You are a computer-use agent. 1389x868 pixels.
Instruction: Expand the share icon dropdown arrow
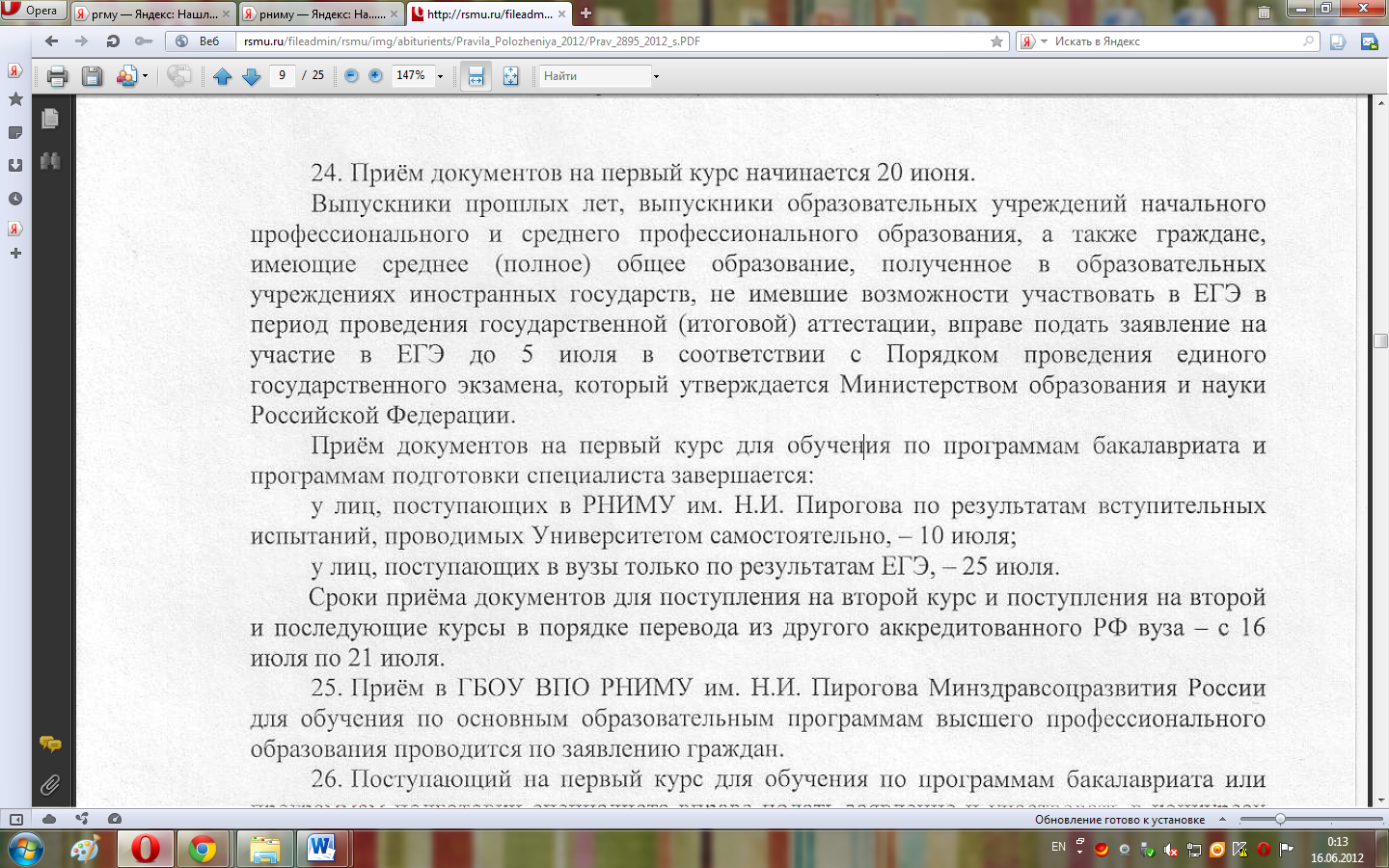coord(146,76)
